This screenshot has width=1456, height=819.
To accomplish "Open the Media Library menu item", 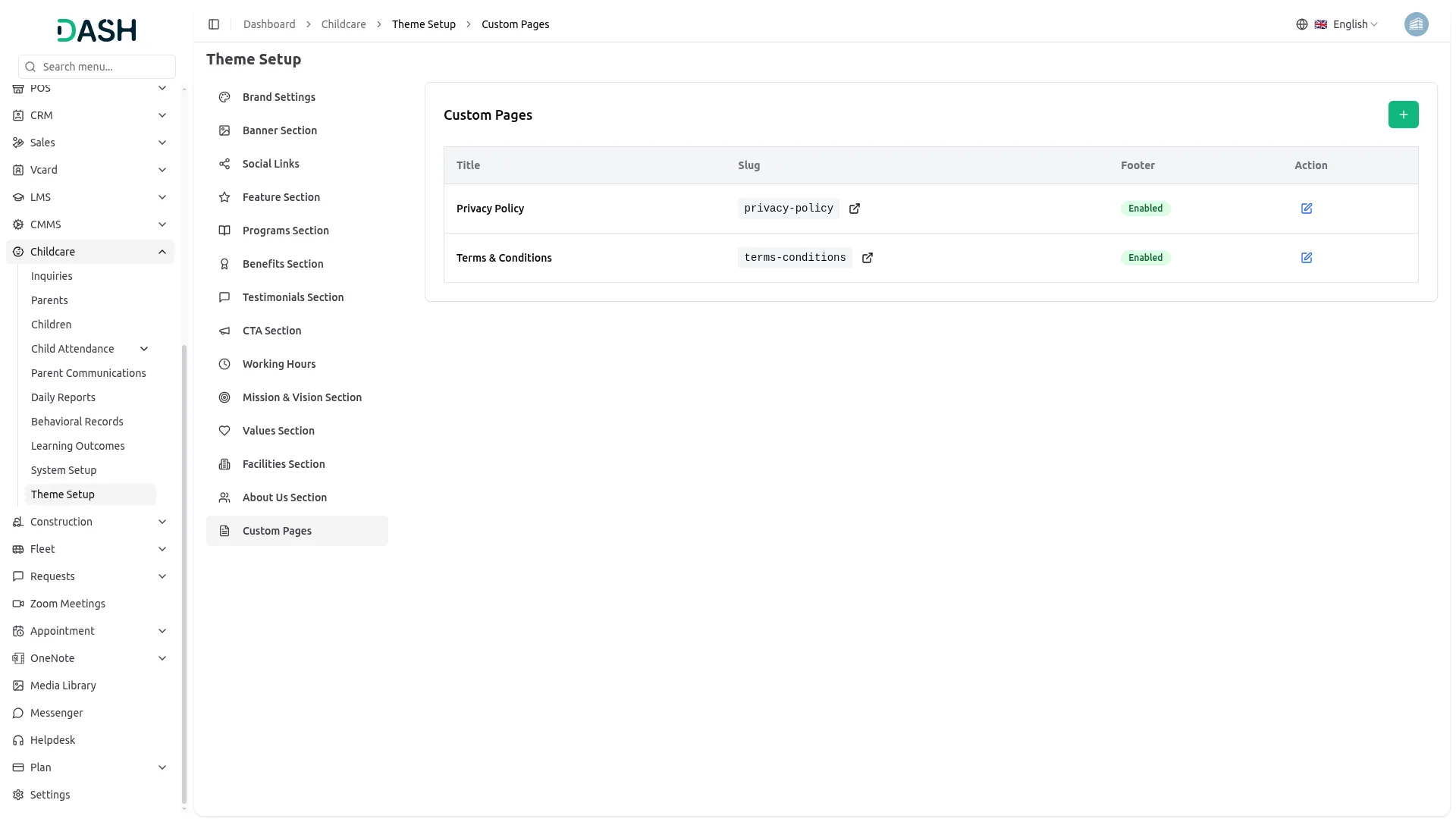I will click(x=63, y=686).
